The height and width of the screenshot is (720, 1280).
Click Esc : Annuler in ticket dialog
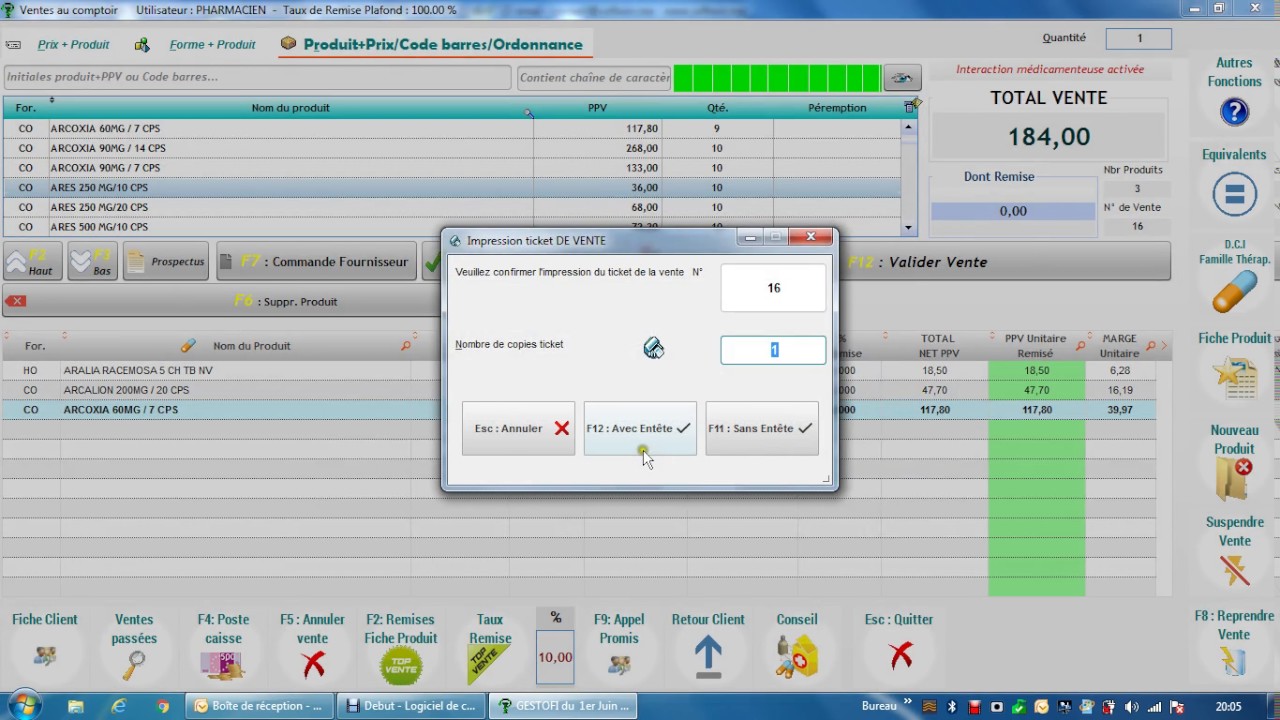click(x=518, y=428)
